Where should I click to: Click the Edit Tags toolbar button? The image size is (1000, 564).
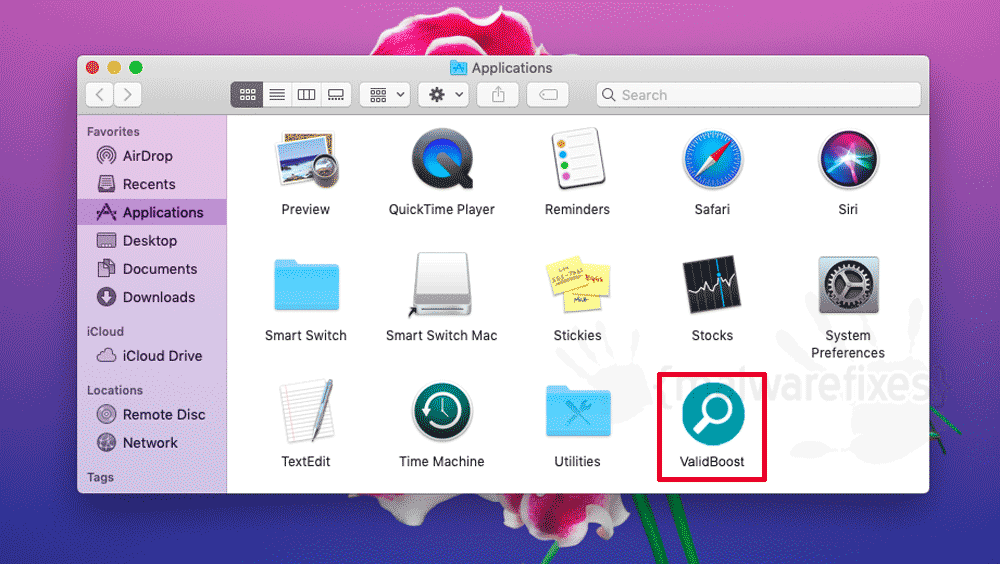[x=548, y=95]
